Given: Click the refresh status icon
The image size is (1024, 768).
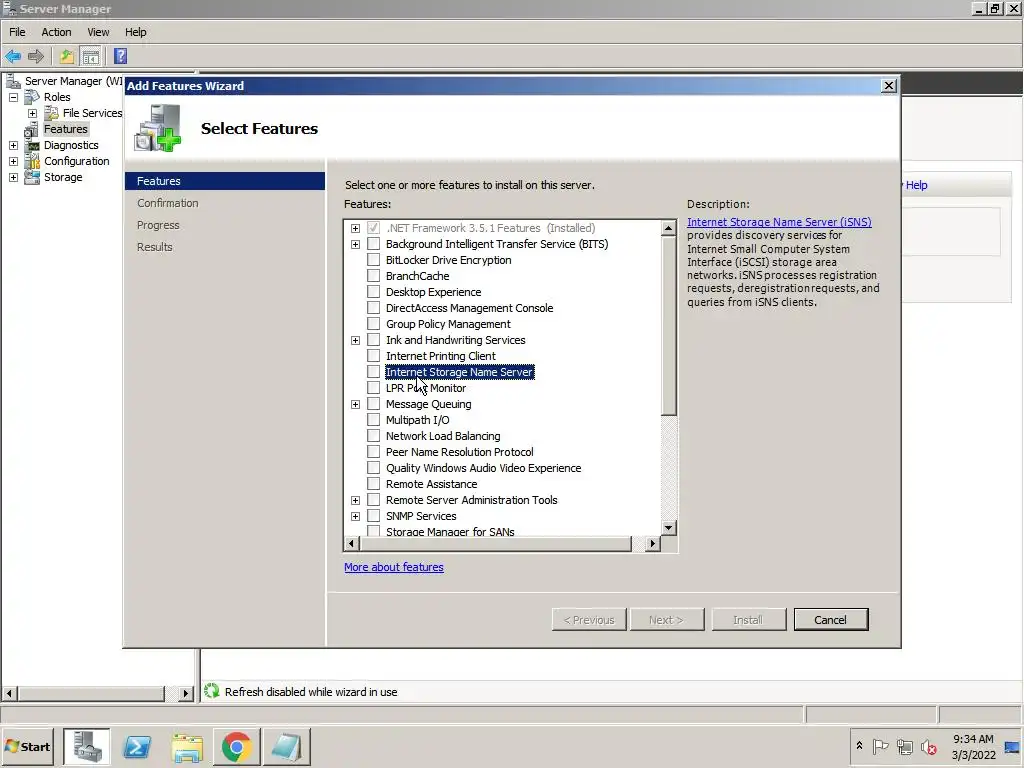Looking at the screenshot, I should pyautogui.click(x=212, y=691).
